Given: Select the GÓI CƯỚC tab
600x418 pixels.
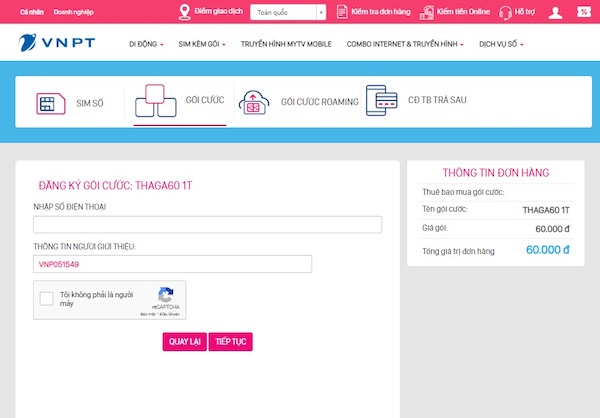Looking at the screenshot, I should [205, 100].
